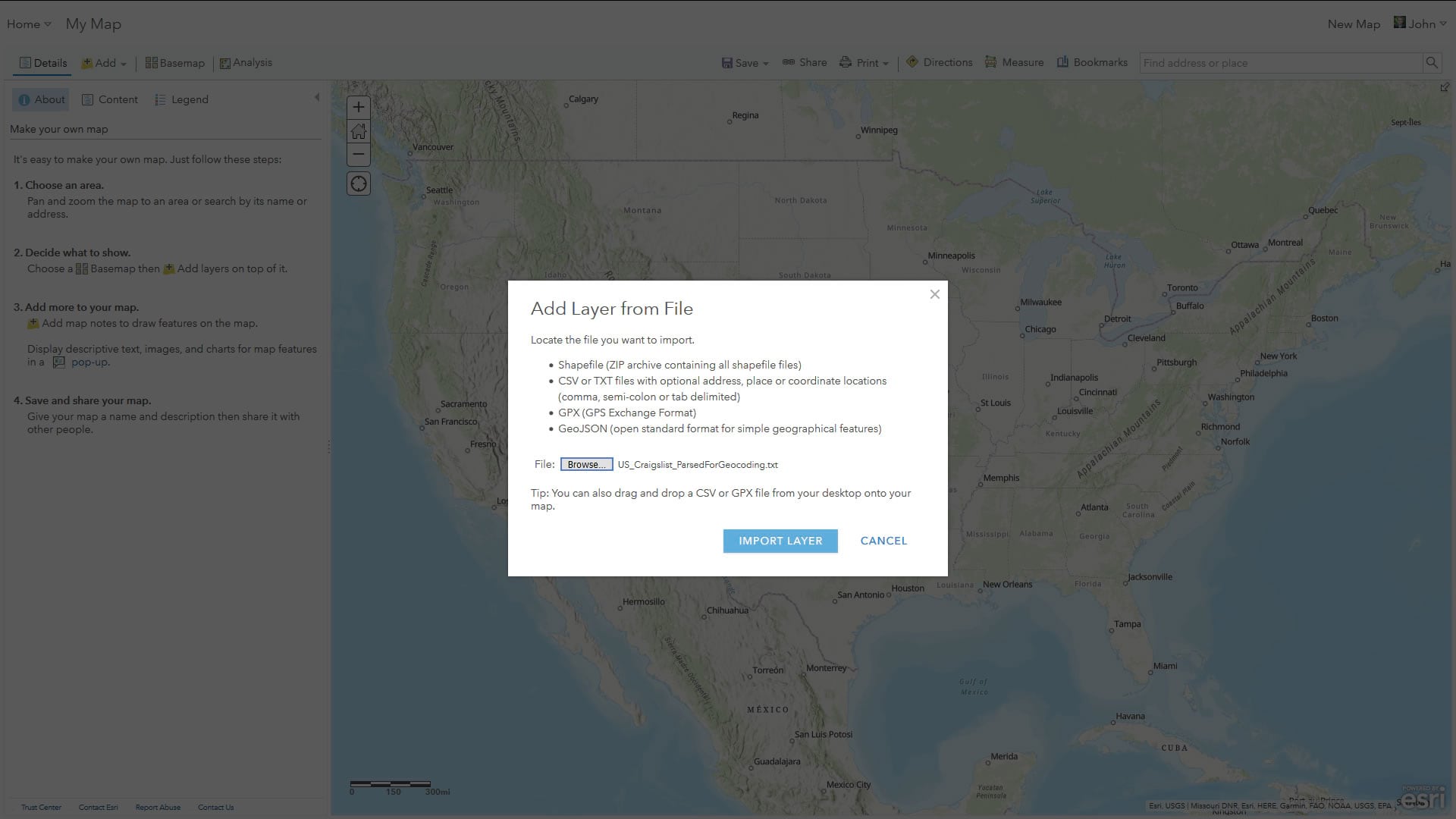The width and height of the screenshot is (1456, 819).
Task: Switch to the Content tab
Action: click(110, 100)
